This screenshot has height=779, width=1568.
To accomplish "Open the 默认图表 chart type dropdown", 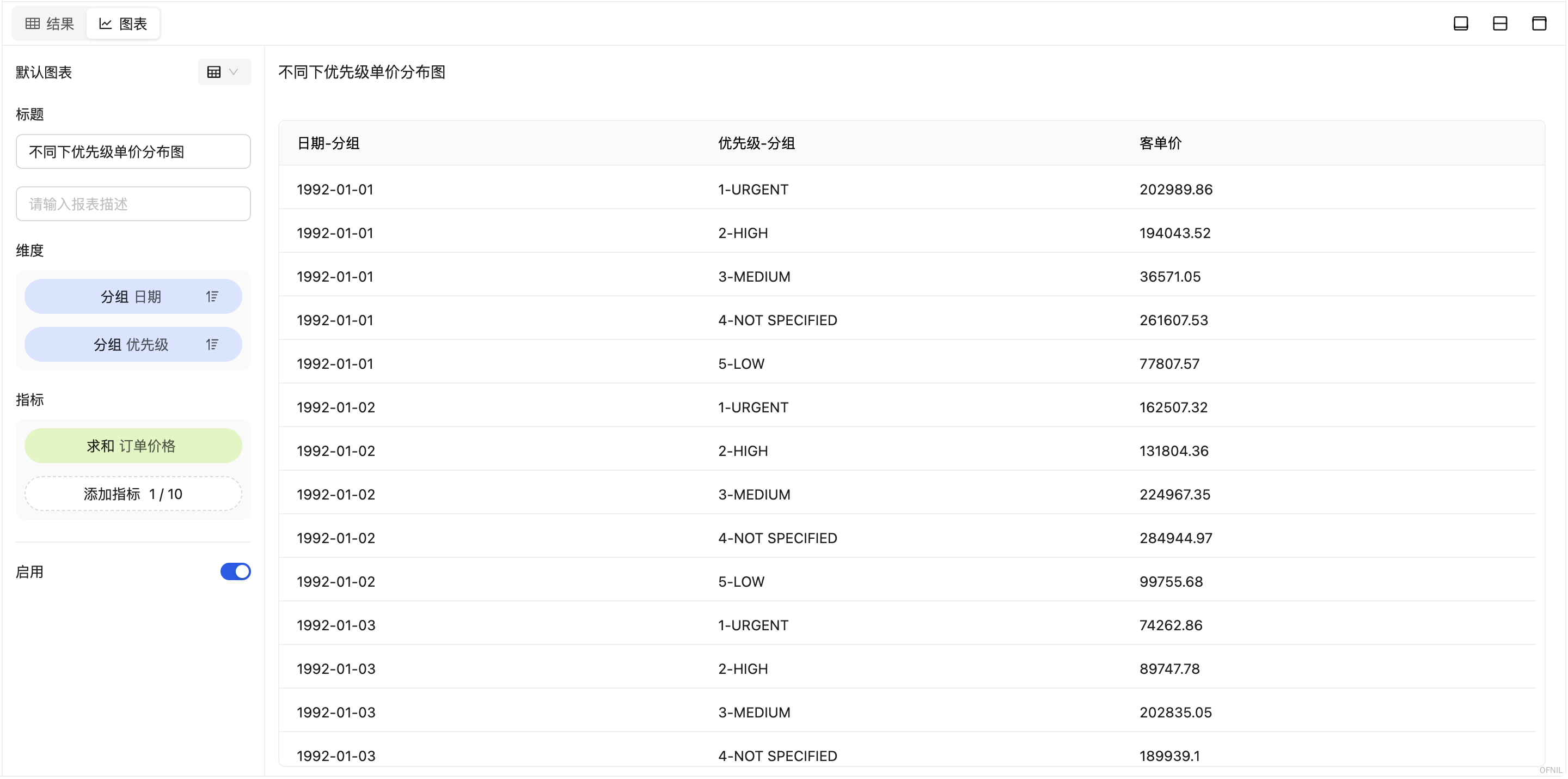I will pyautogui.click(x=224, y=72).
